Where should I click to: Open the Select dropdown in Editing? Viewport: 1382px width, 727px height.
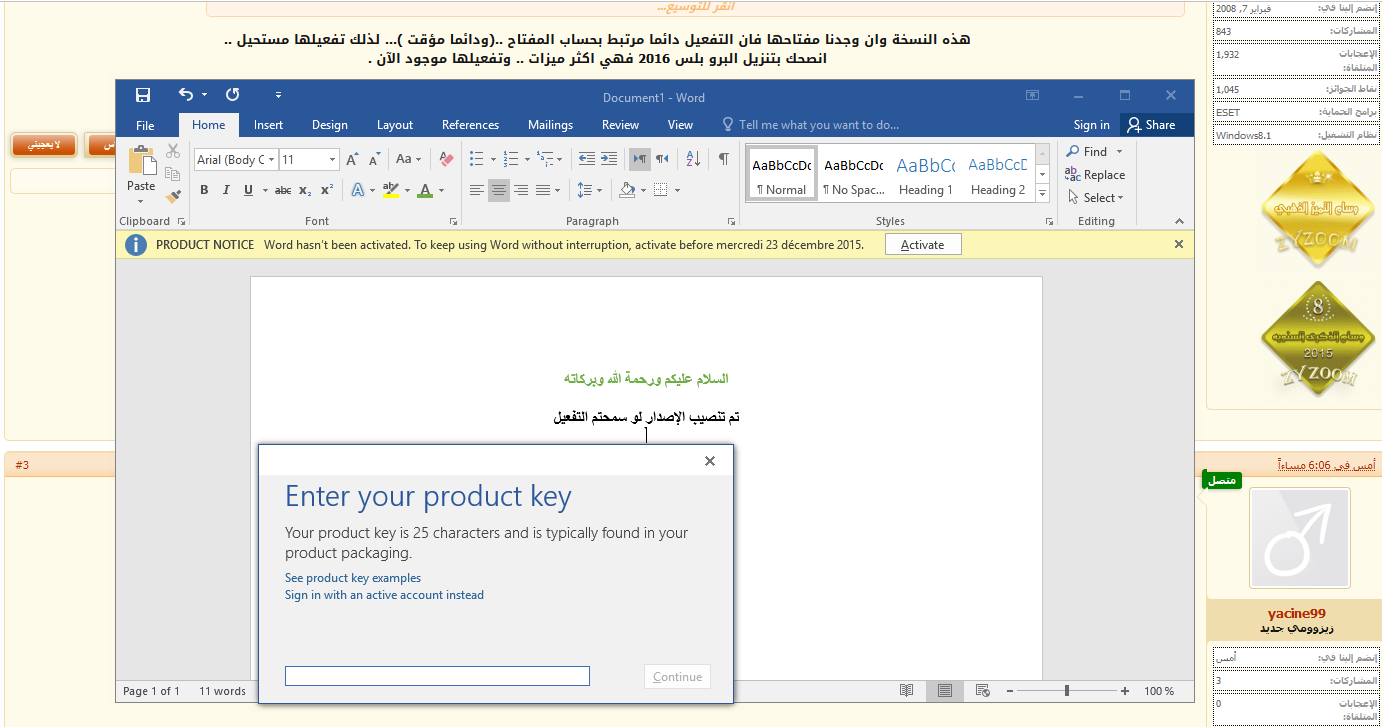pos(1095,198)
